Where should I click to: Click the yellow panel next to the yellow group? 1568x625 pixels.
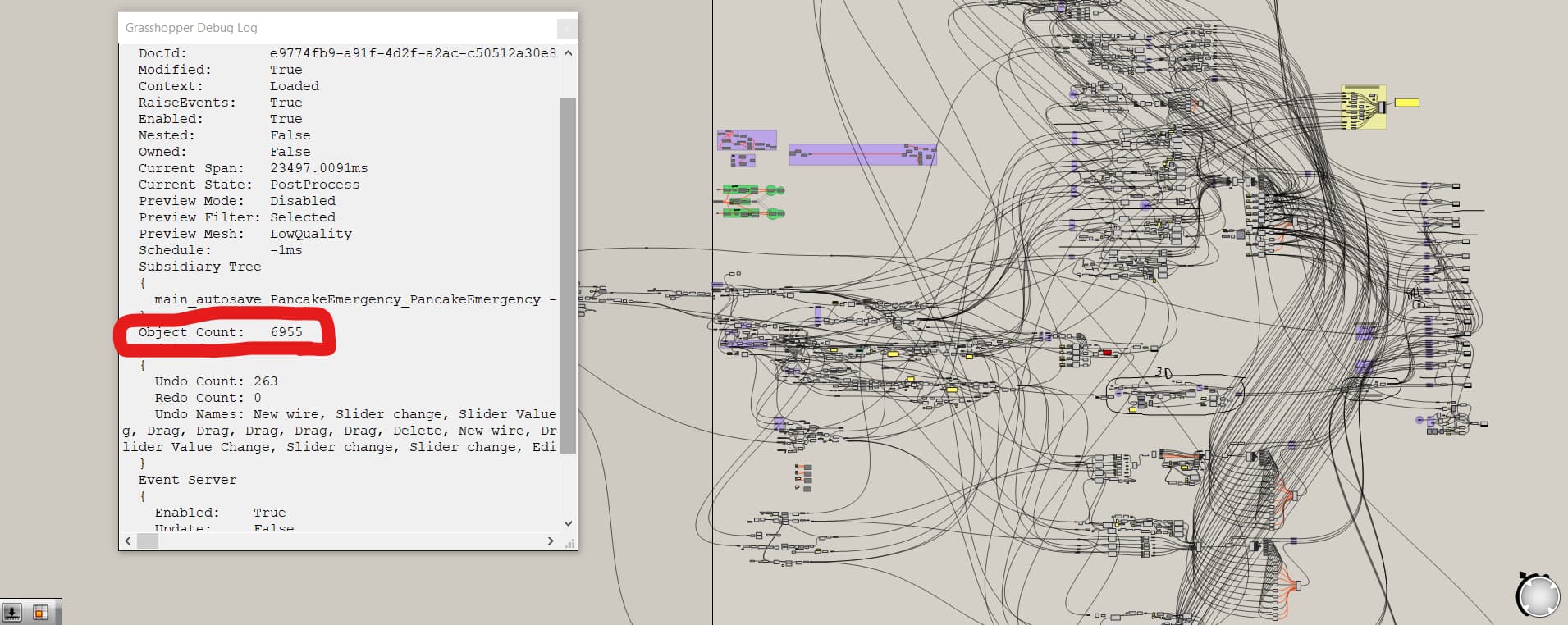tap(1406, 103)
